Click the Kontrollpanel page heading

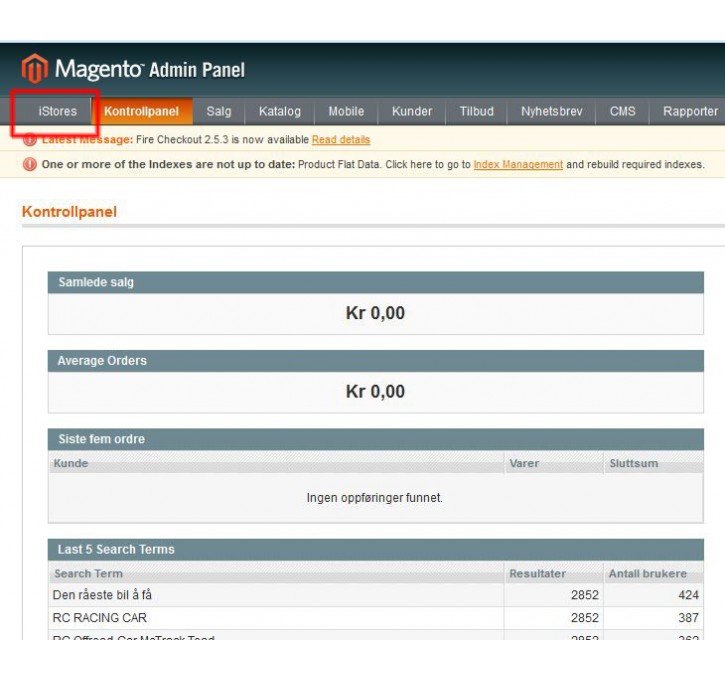coord(69,212)
